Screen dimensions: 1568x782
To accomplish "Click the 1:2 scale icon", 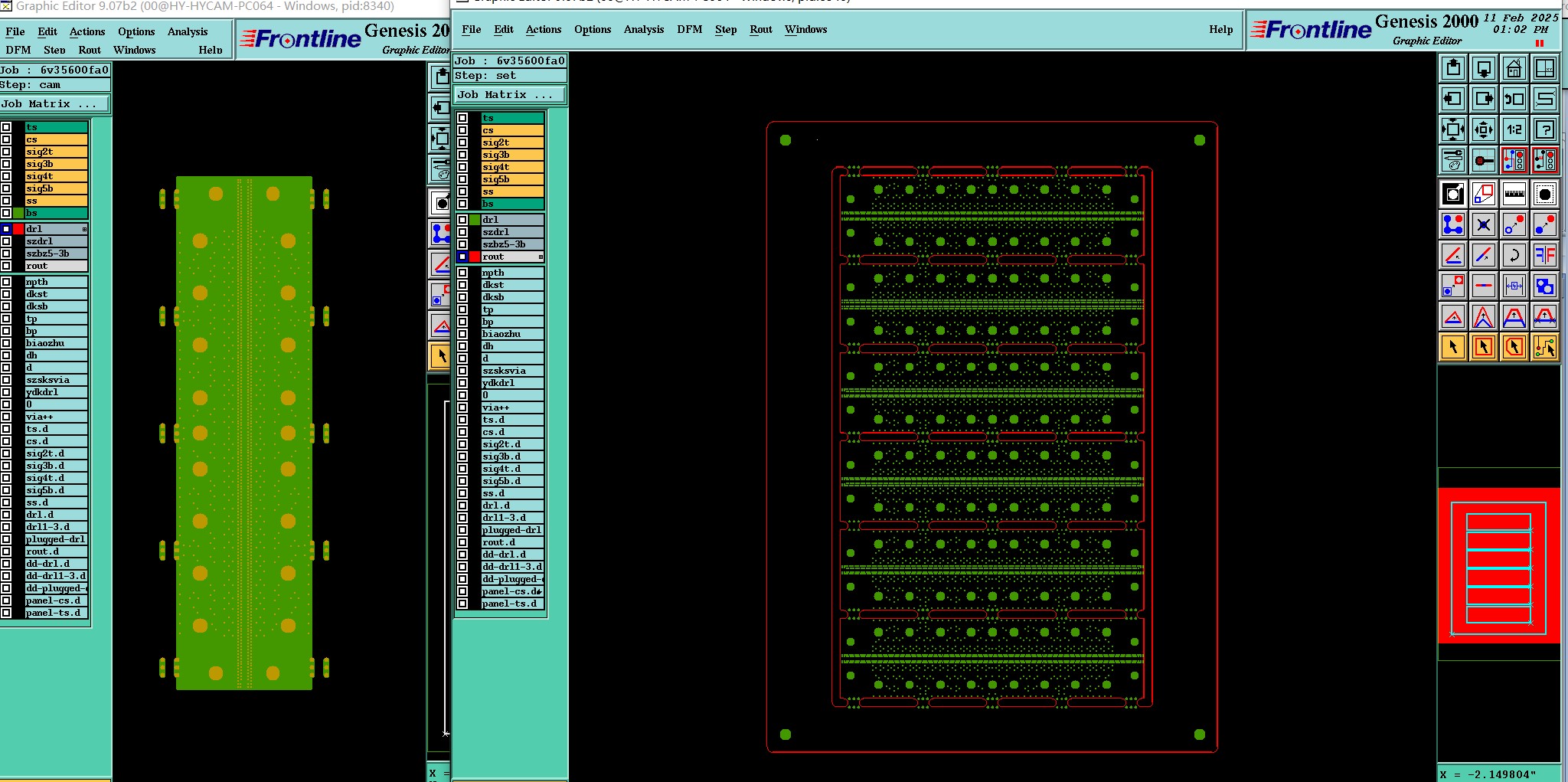I will click(1514, 129).
